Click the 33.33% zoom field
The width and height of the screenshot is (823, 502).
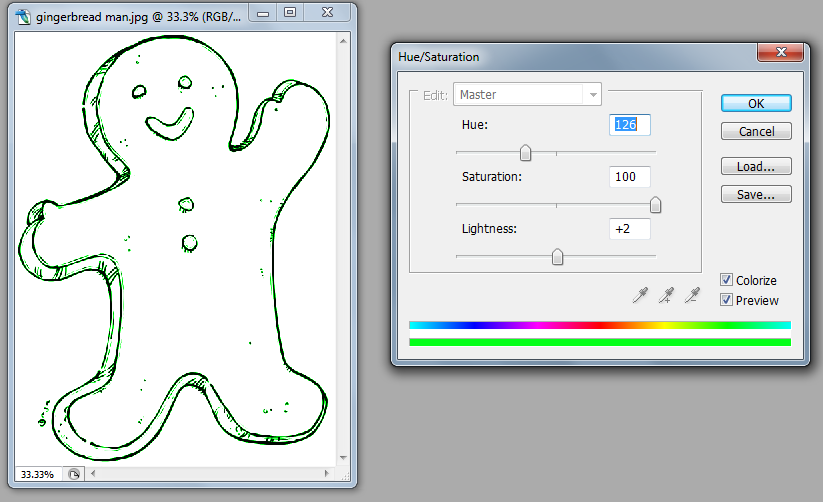[38, 474]
